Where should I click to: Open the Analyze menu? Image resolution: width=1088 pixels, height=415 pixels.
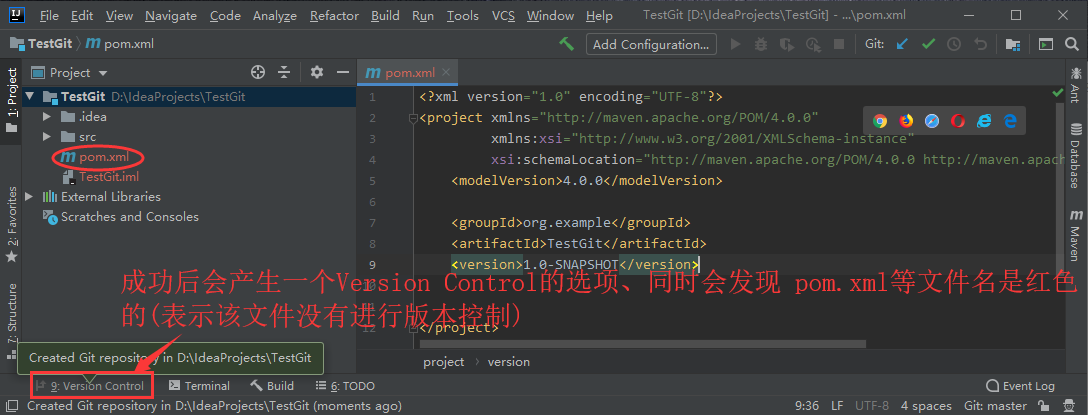click(275, 15)
